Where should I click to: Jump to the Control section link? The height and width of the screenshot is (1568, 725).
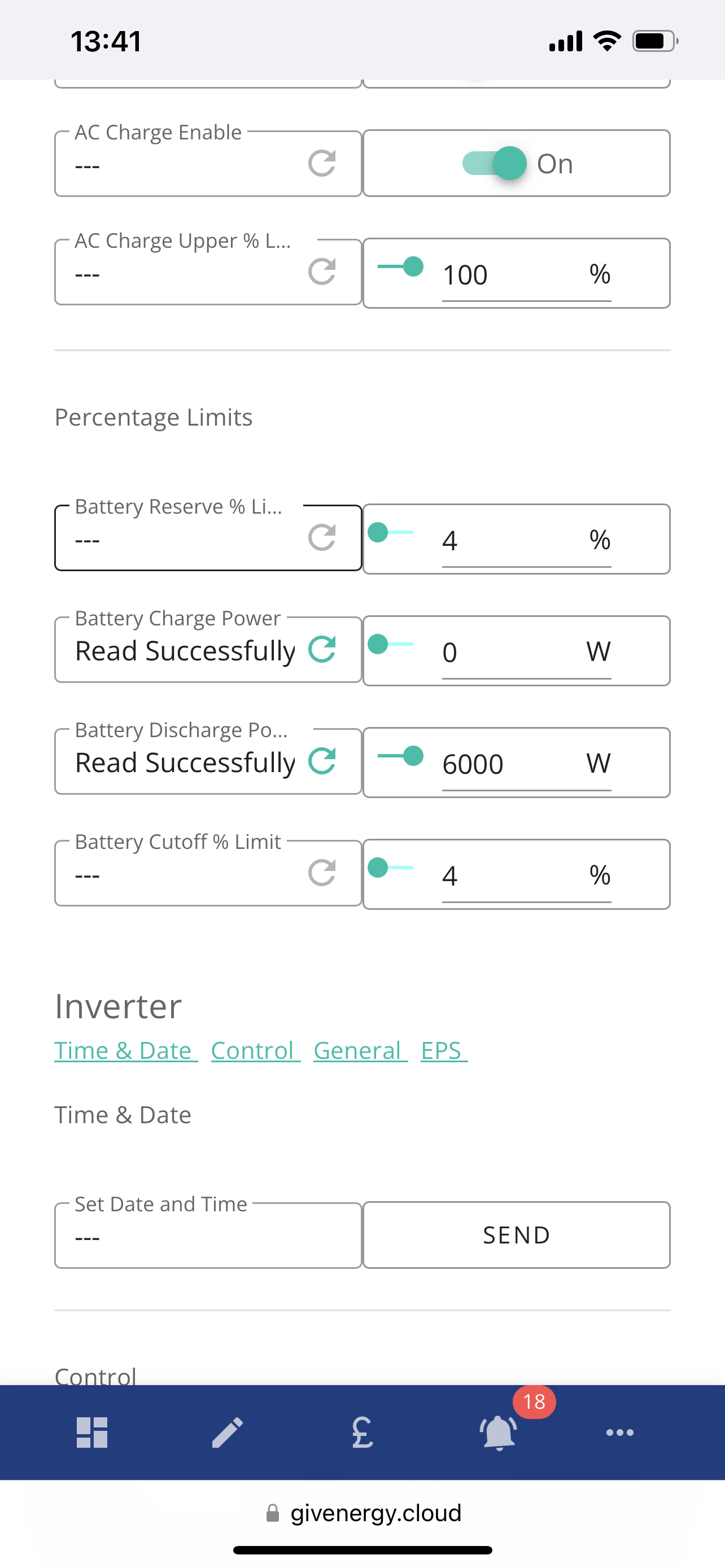tap(256, 1050)
